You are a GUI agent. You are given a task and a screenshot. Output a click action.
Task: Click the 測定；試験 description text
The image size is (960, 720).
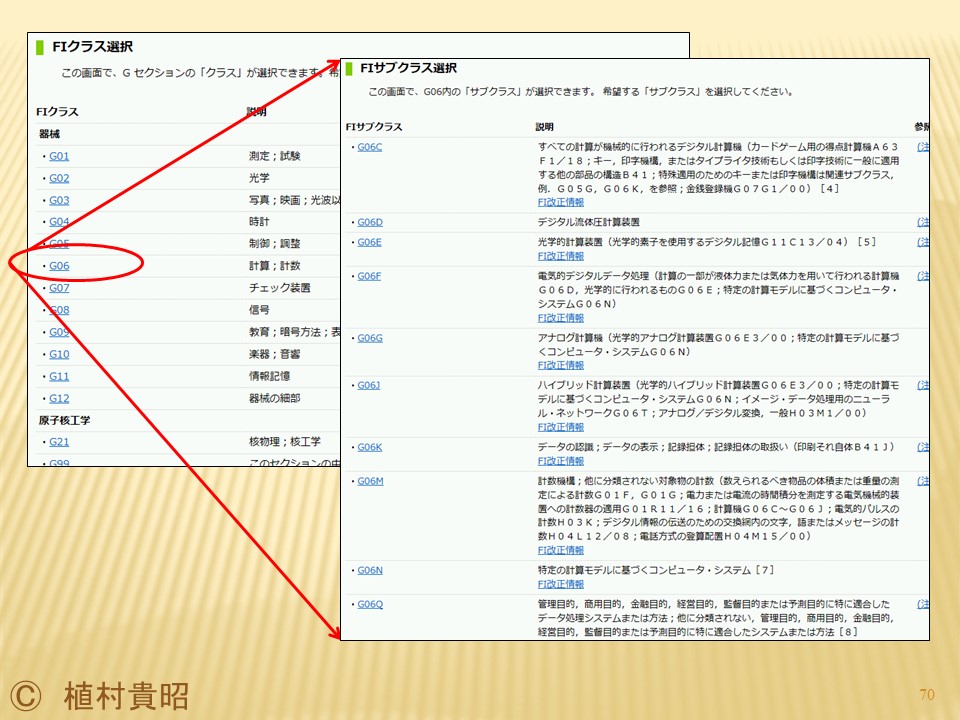click(274, 156)
